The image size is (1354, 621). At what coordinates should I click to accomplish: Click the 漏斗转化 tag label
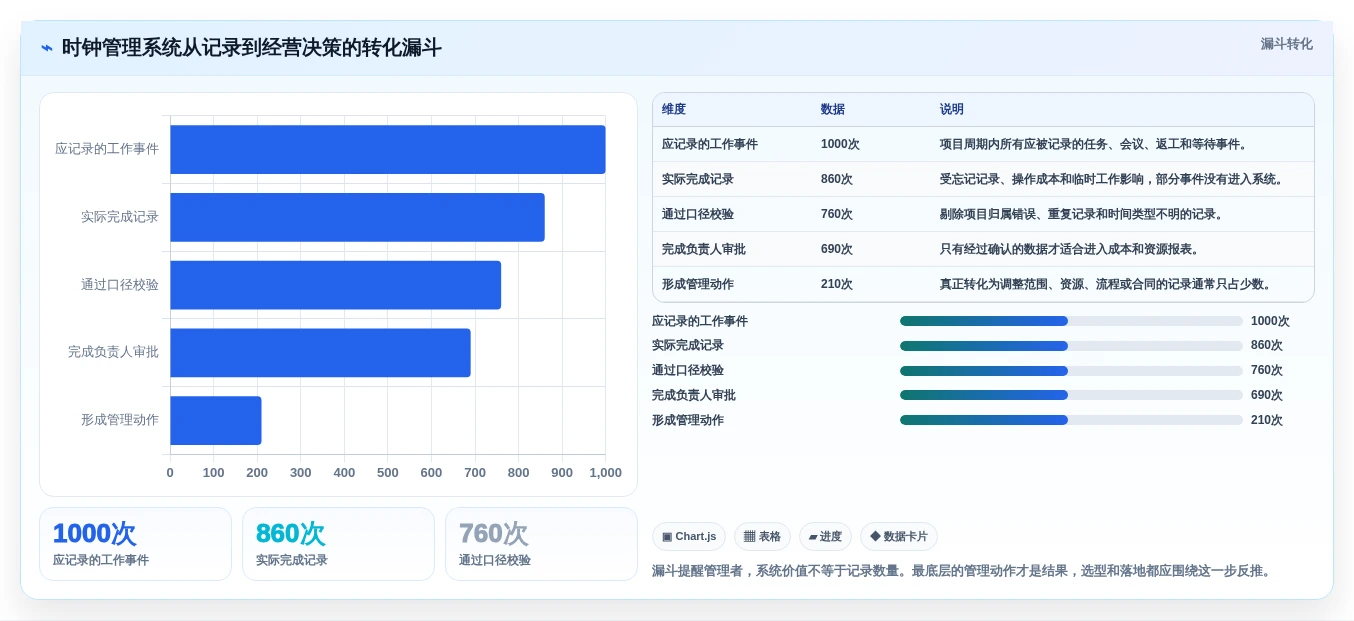pyautogui.click(x=1286, y=44)
